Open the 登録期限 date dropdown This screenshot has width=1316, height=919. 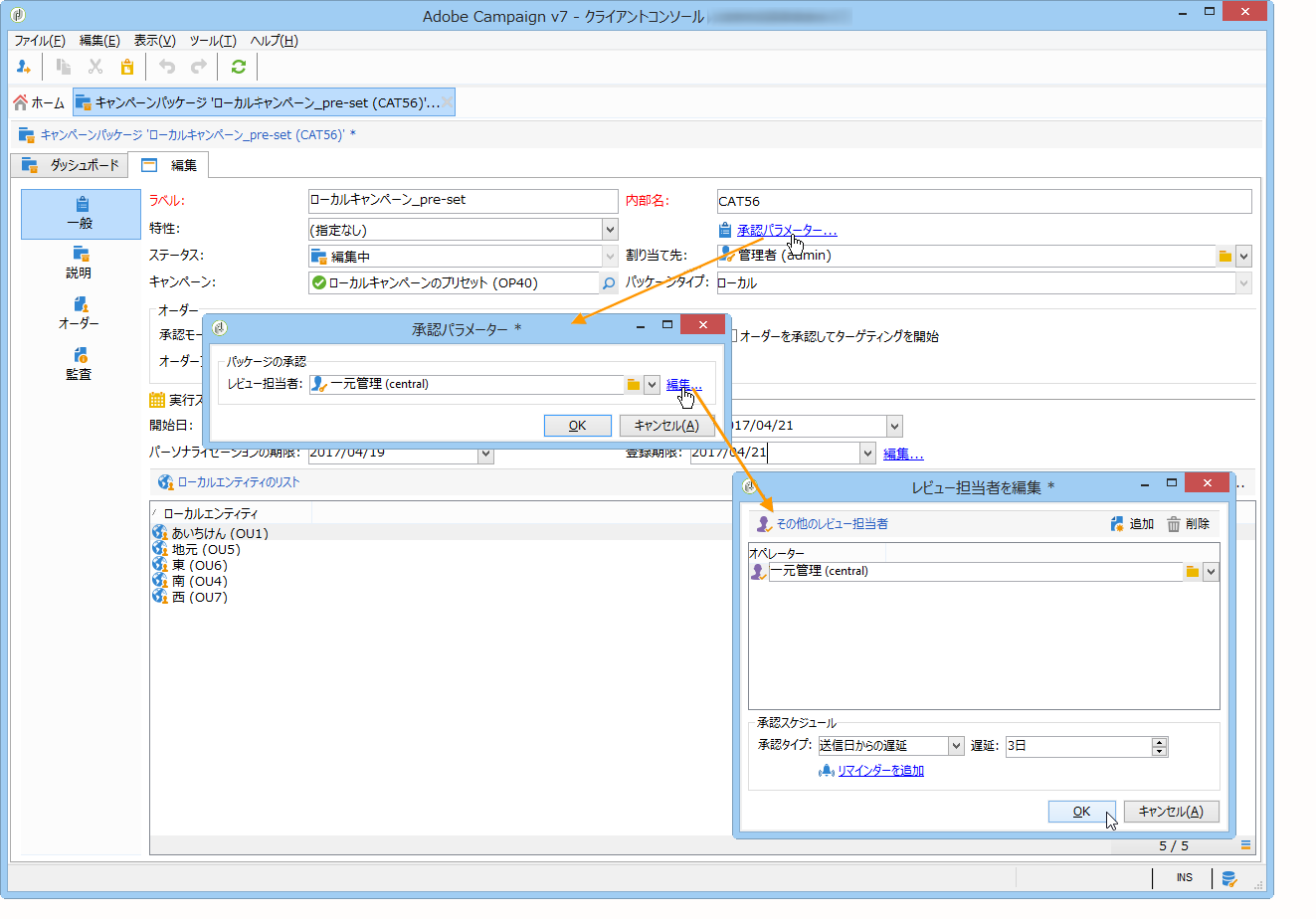[x=867, y=454]
